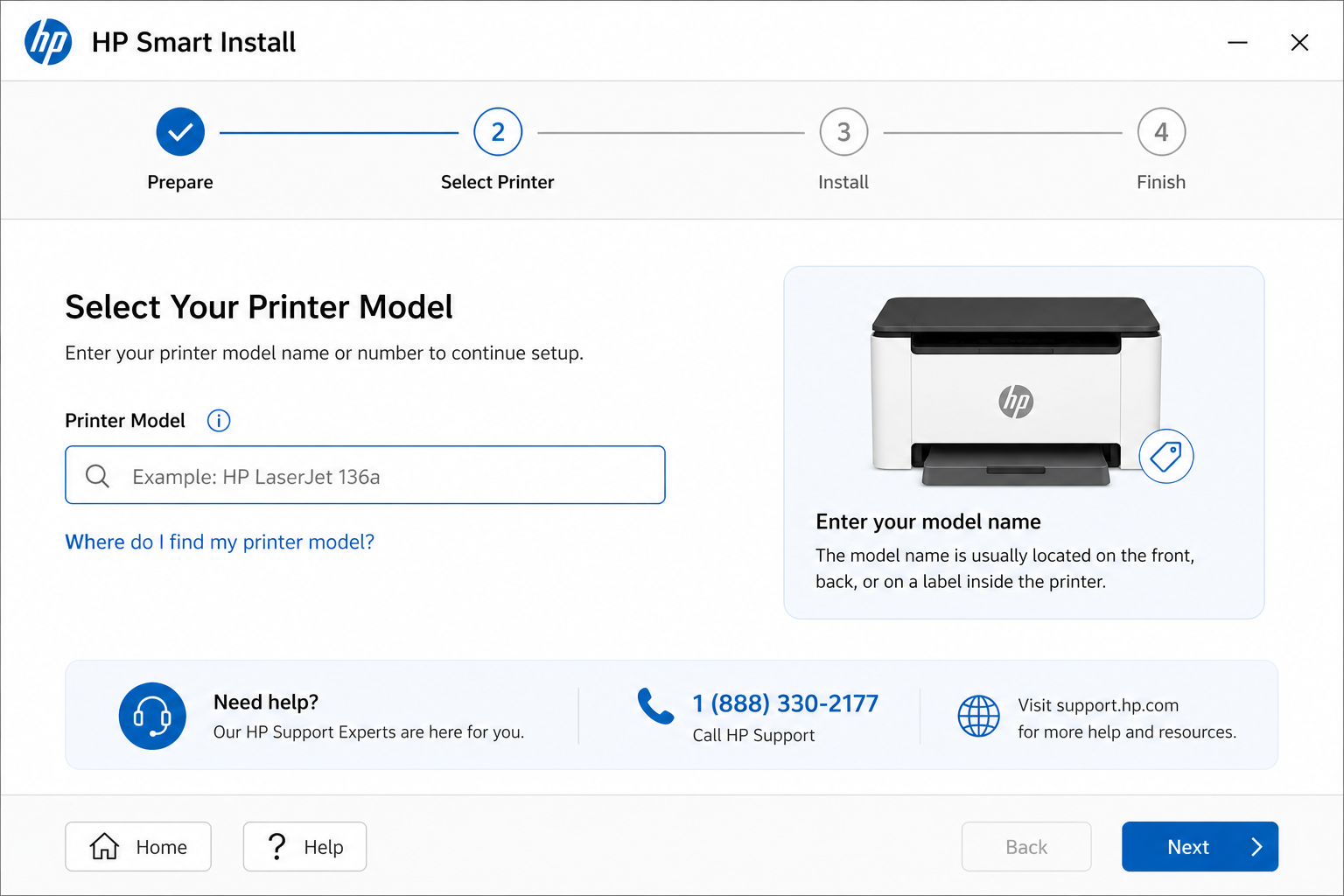Image resolution: width=1344 pixels, height=896 pixels.
Task: Click the 'Install' step label
Action: coord(843,182)
